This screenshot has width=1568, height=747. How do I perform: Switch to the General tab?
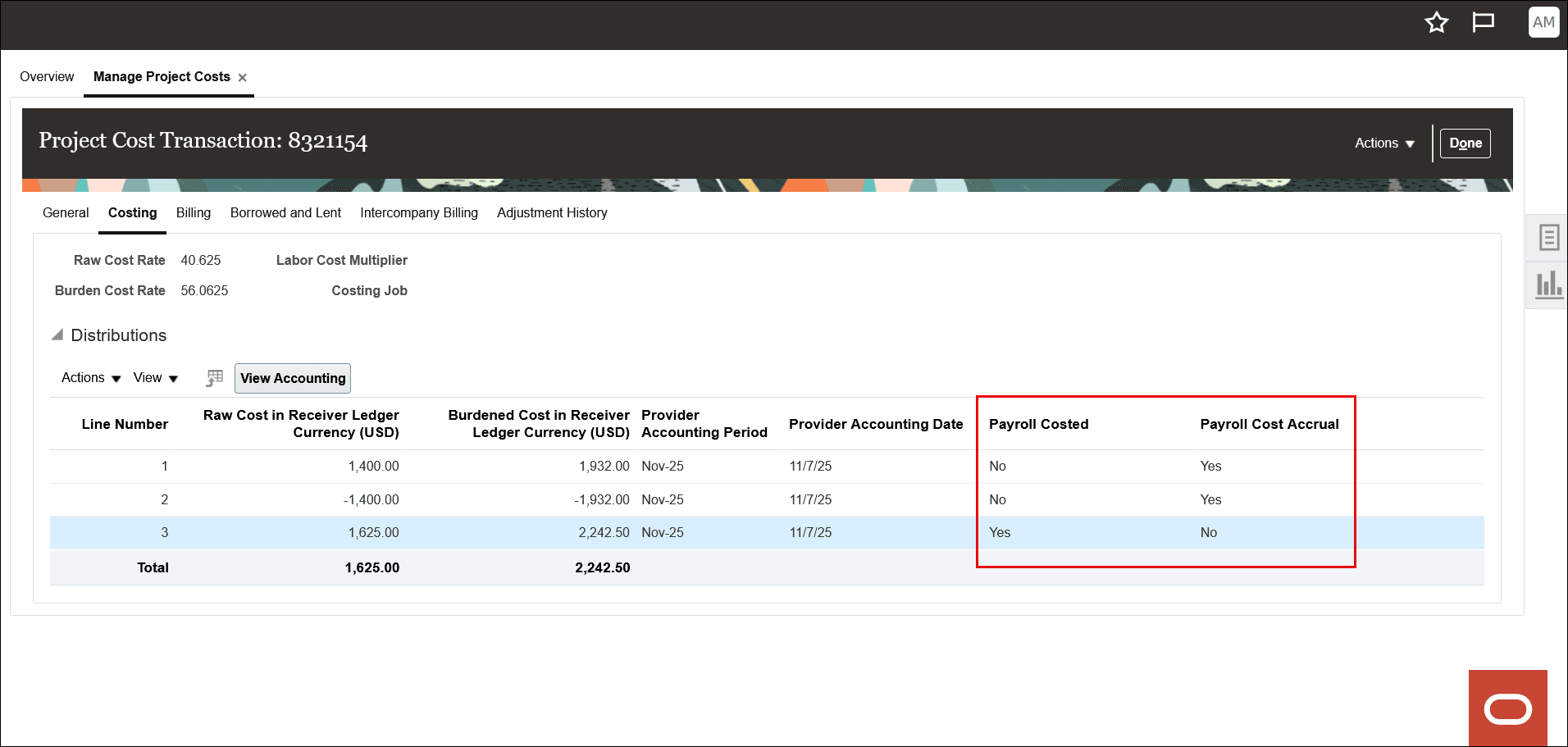[x=66, y=212]
